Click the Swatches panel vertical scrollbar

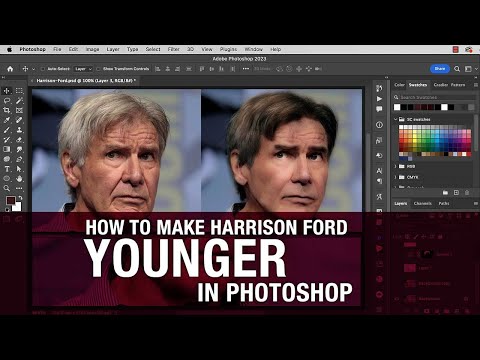pos(476,133)
